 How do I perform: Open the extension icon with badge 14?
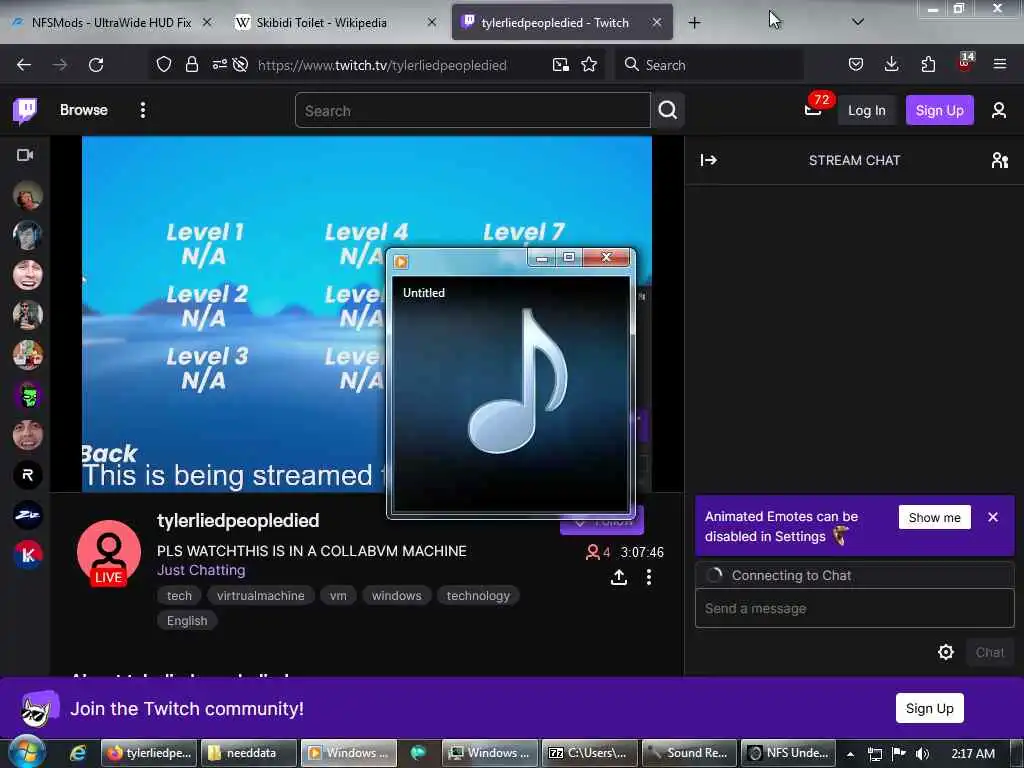(964, 63)
